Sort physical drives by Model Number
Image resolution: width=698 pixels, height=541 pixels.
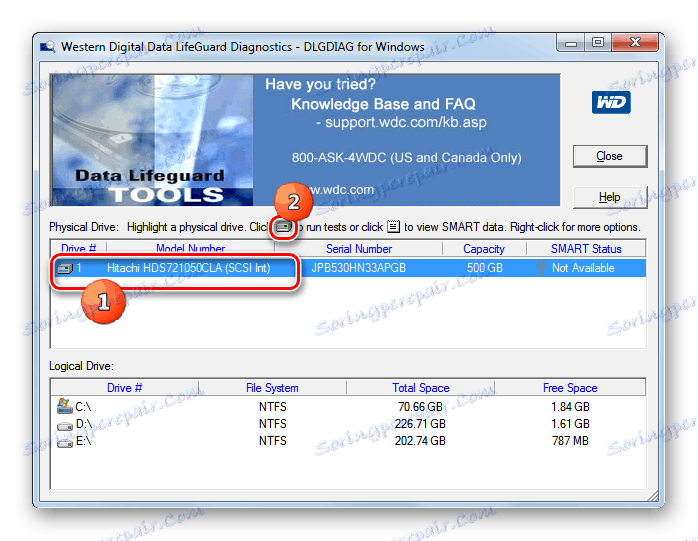[191, 248]
